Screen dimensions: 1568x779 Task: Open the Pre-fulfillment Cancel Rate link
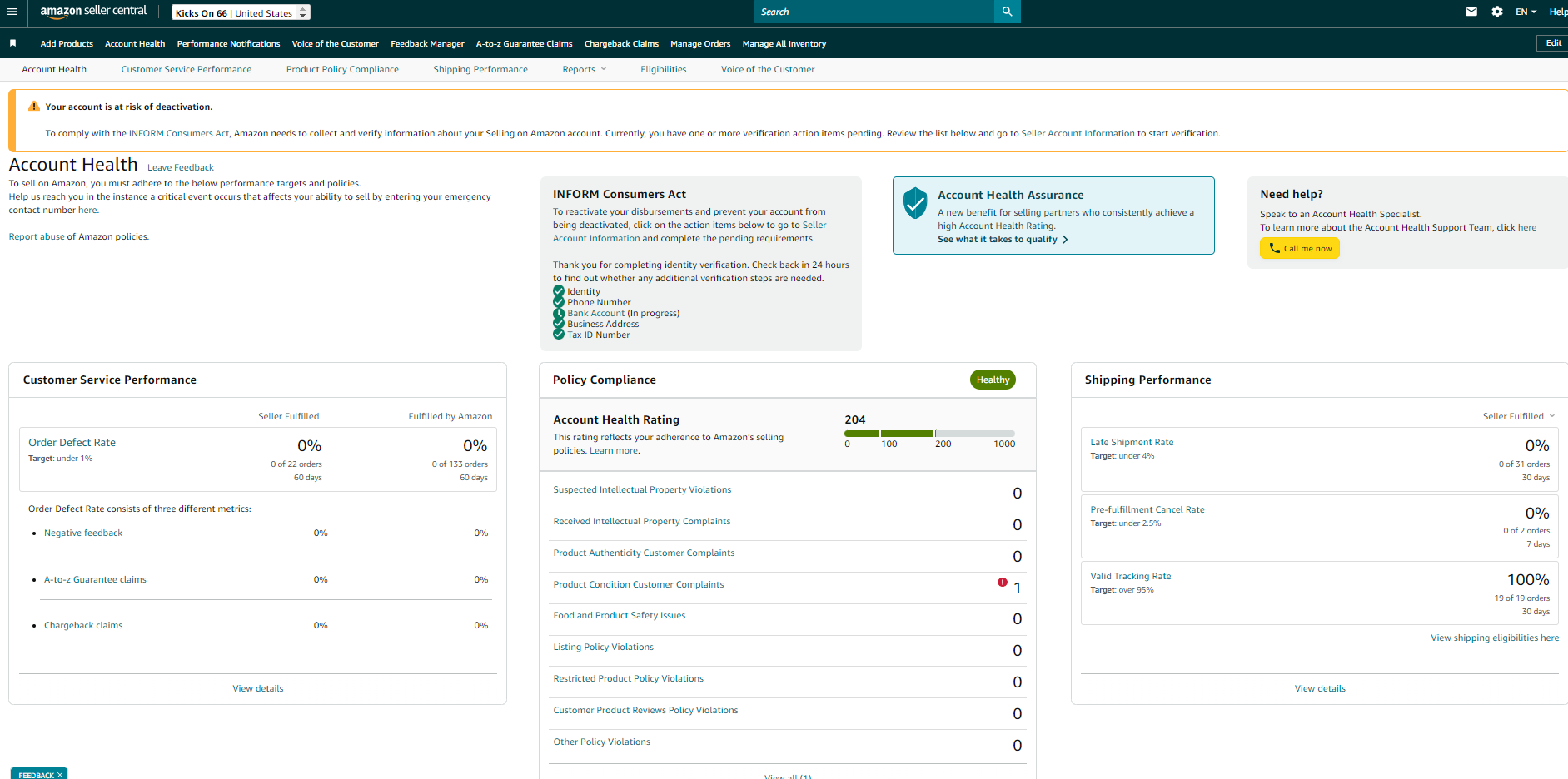click(x=1147, y=509)
